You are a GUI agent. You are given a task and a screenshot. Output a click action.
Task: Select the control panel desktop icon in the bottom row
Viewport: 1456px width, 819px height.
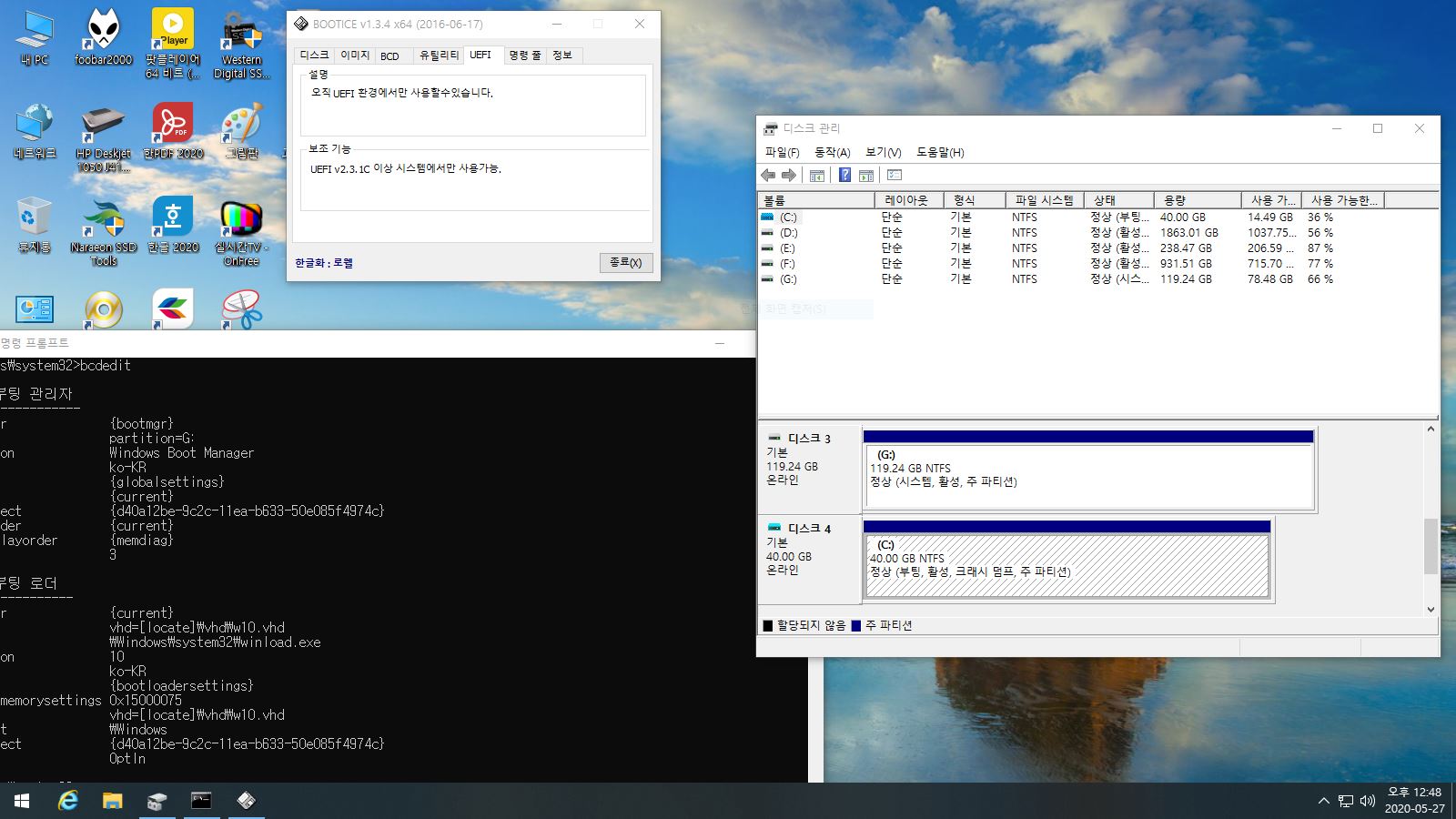click(x=35, y=309)
